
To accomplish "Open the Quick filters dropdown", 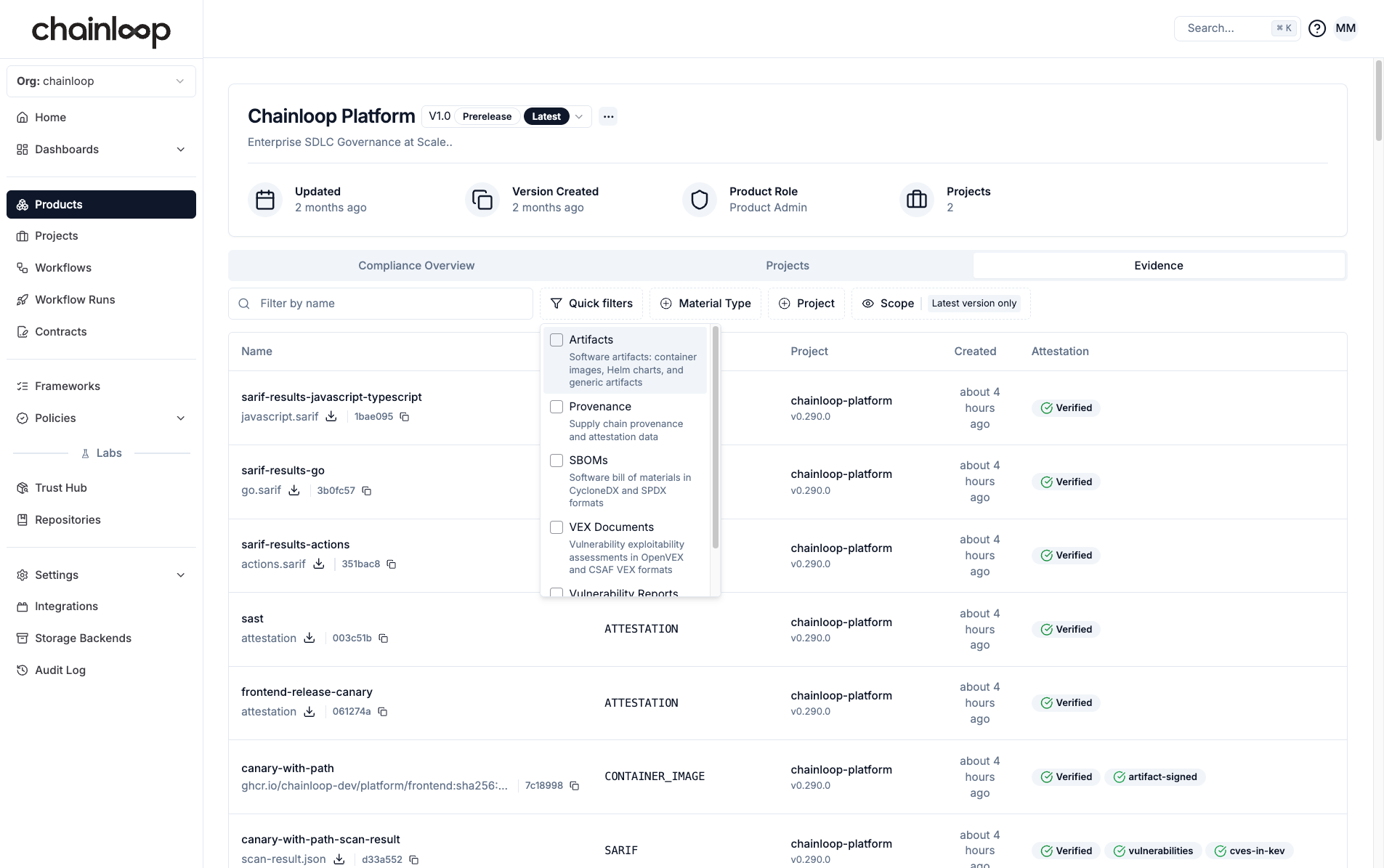I will (x=591, y=304).
